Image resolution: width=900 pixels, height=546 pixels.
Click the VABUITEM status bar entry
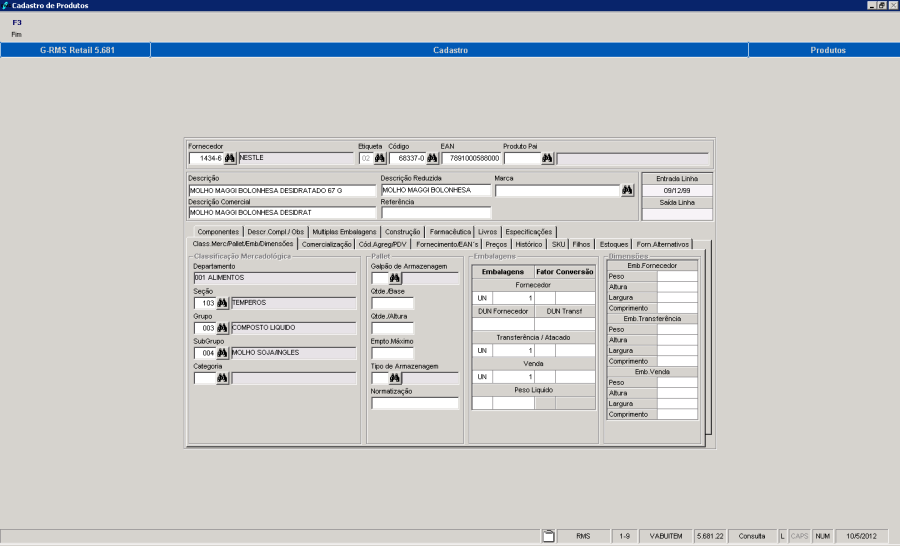coord(666,536)
